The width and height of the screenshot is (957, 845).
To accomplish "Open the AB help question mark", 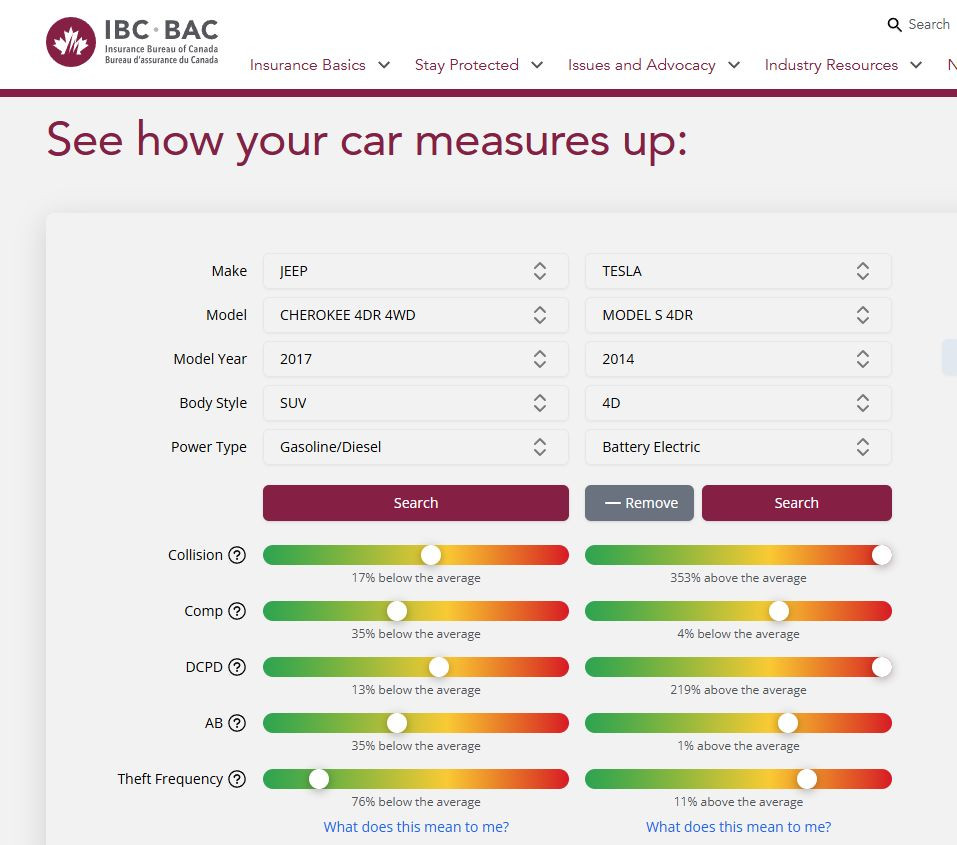I will [x=237, y=723].
